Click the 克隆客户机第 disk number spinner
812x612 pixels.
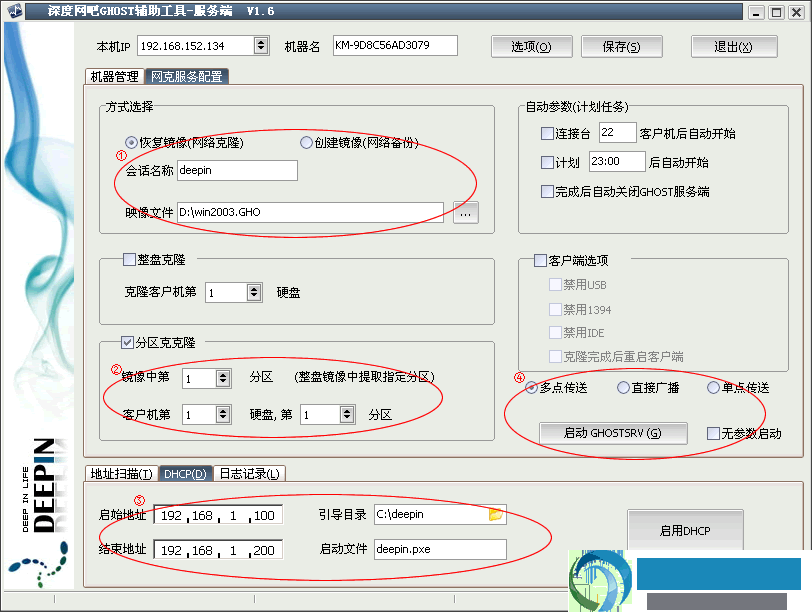254,293
